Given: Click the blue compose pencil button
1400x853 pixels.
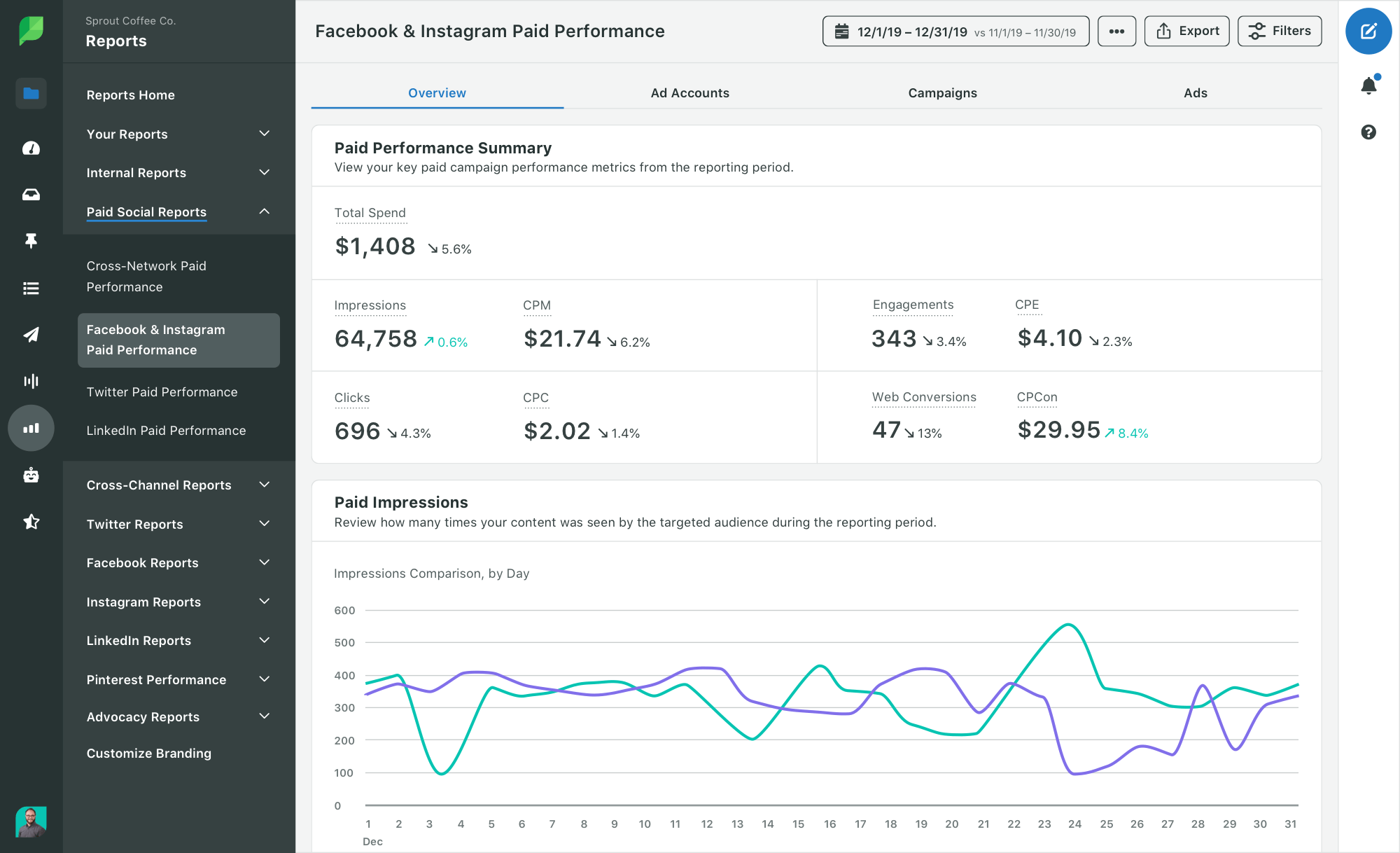Looking at the screenshot, I should [1368, 31].
